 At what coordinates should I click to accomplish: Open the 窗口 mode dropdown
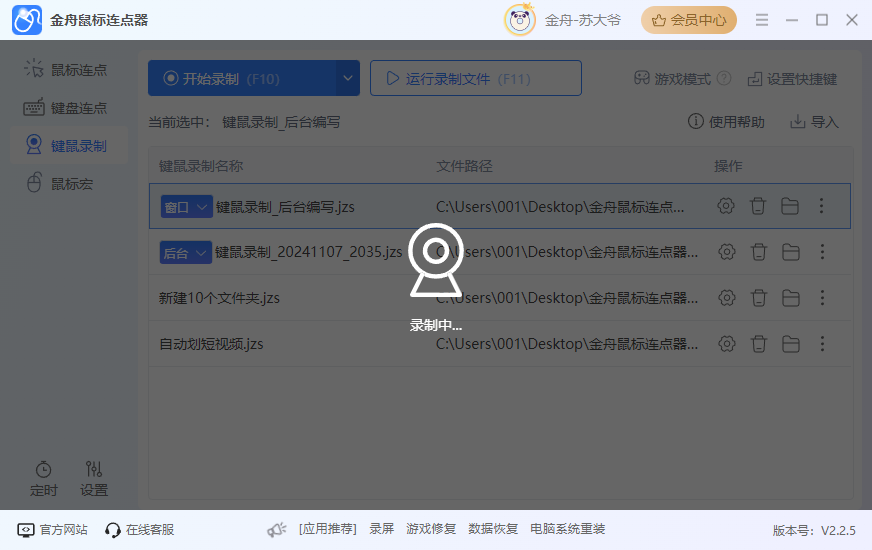[x=186, y=207]
